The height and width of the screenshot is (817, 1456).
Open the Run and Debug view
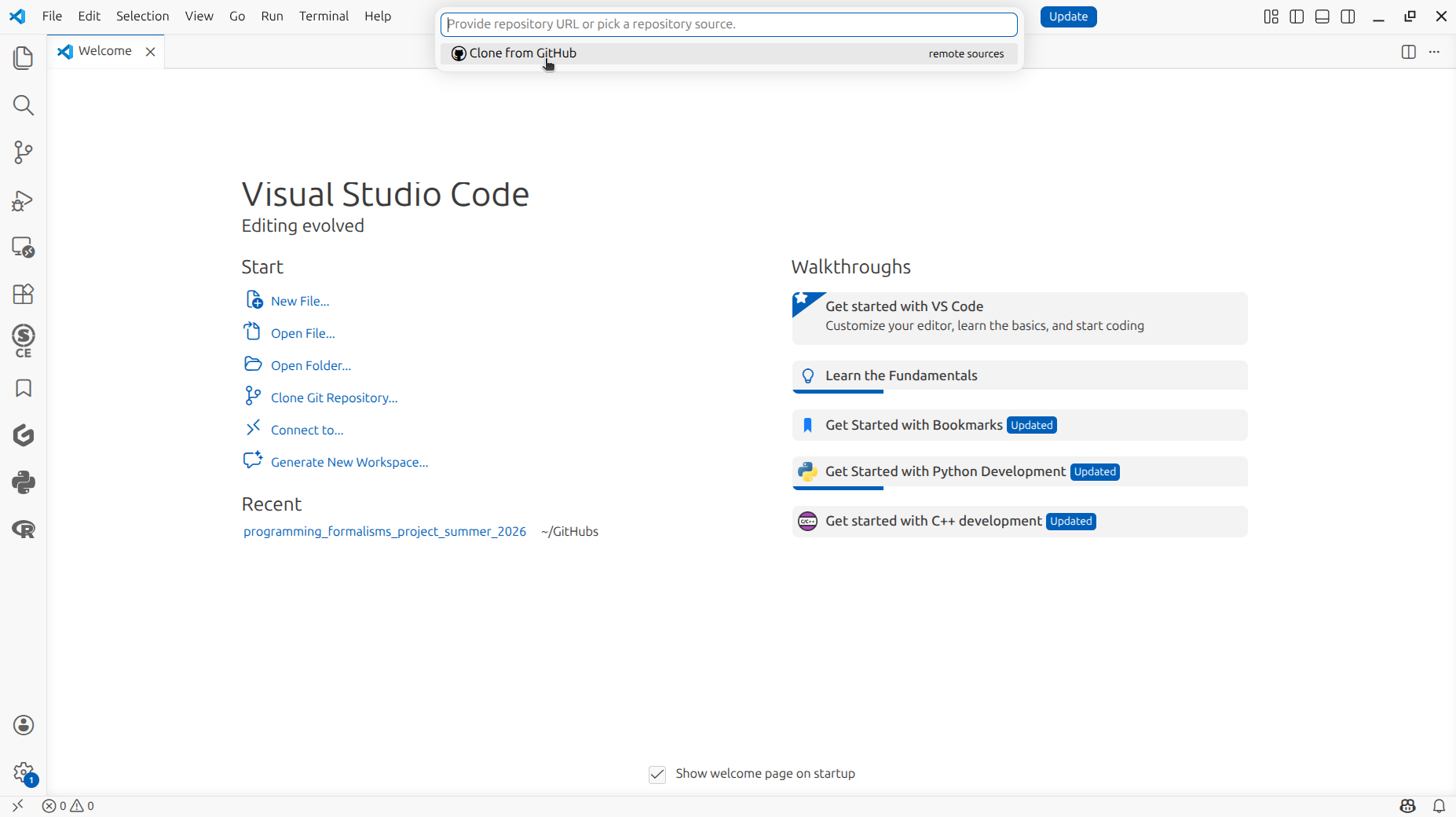[24, 200]
